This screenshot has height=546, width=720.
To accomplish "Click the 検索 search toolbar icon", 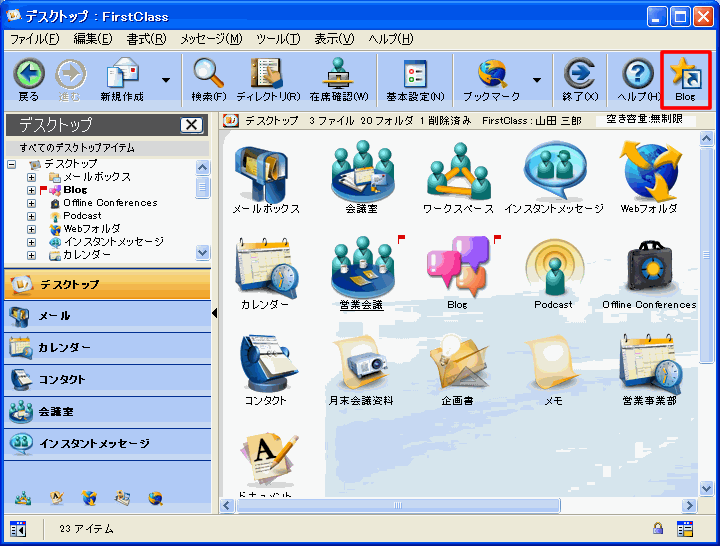I will pyautogui.click(x=209, y=80).
